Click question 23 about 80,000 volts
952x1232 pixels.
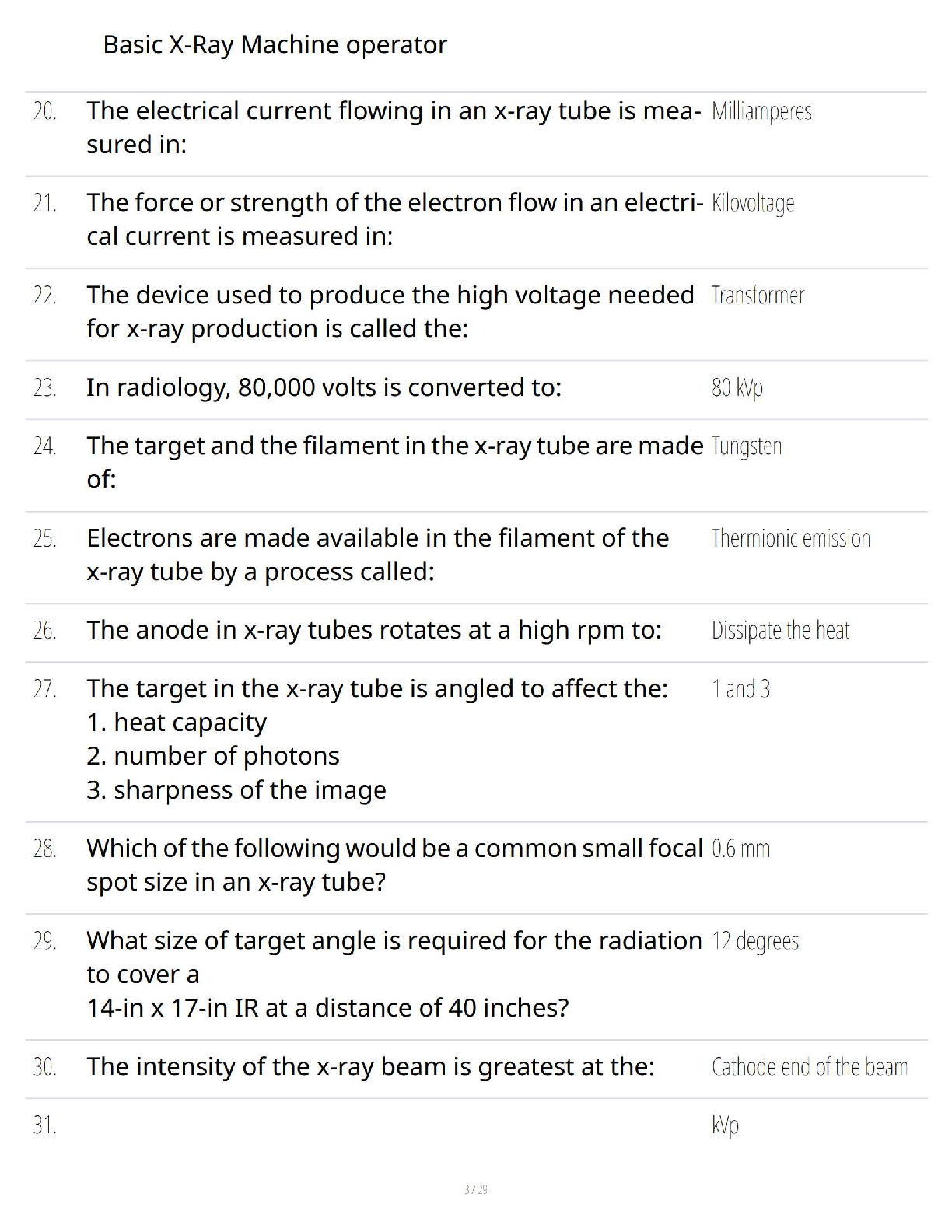324,387
